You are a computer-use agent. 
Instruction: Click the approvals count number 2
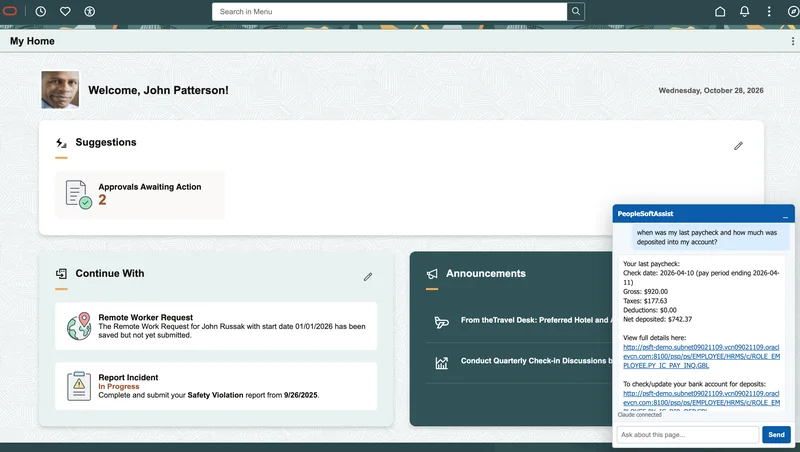103,200
